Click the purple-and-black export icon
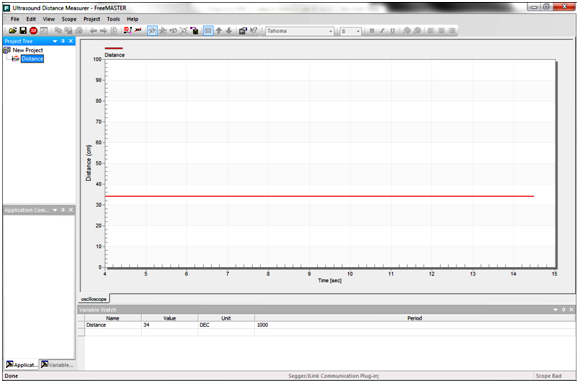580x383 pixels. pos(194,31)
